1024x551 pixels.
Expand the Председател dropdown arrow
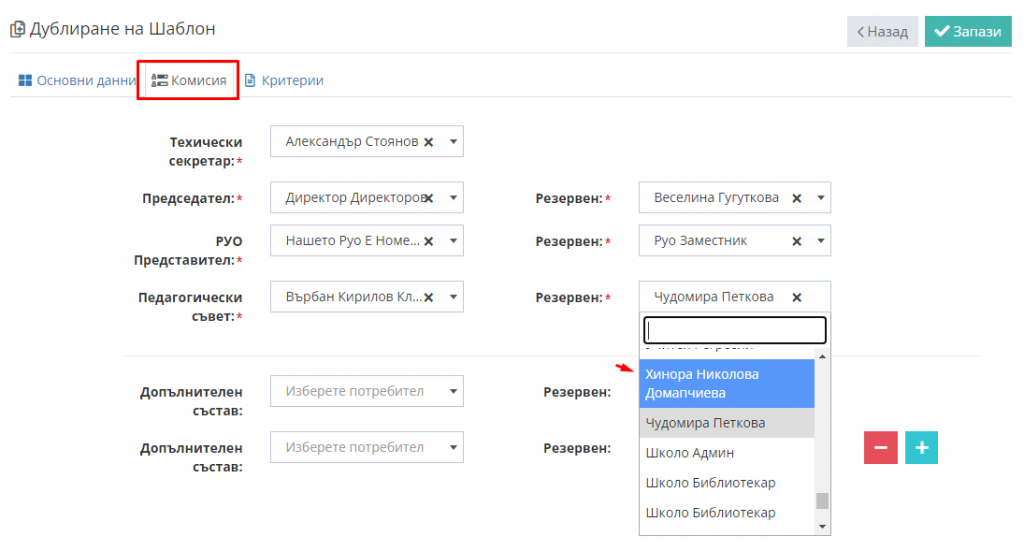coord(453,198)
